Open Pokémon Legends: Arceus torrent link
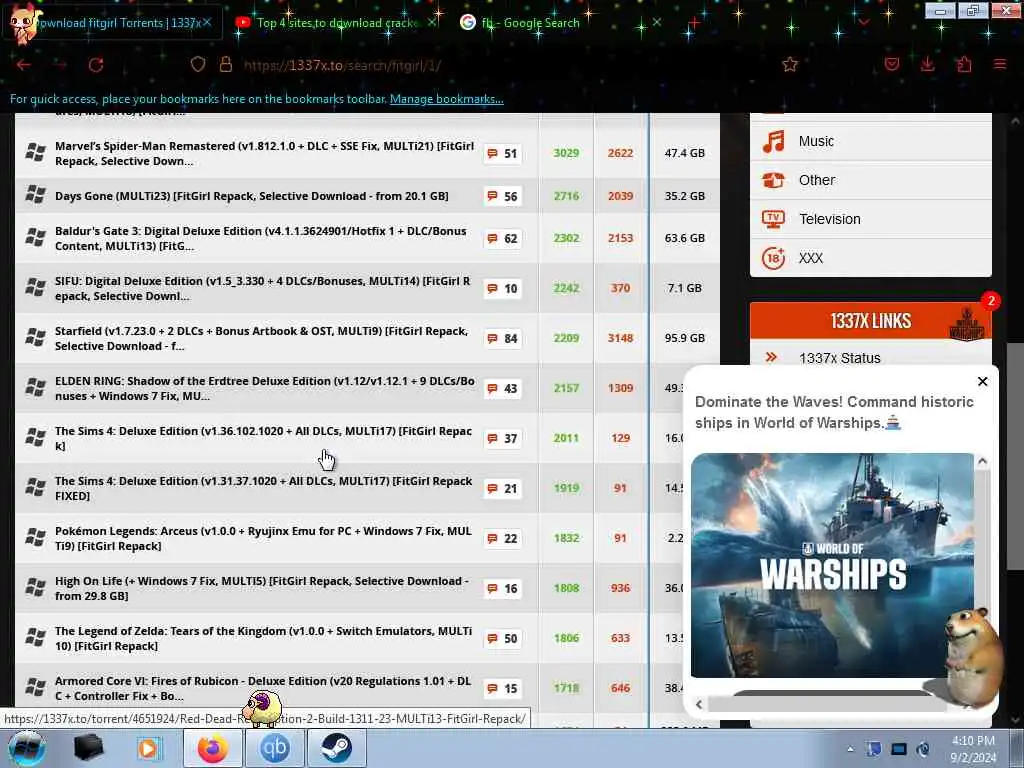Image resolution: width=1024 pixels, height=768 pixels. click(x=263, y=538)
